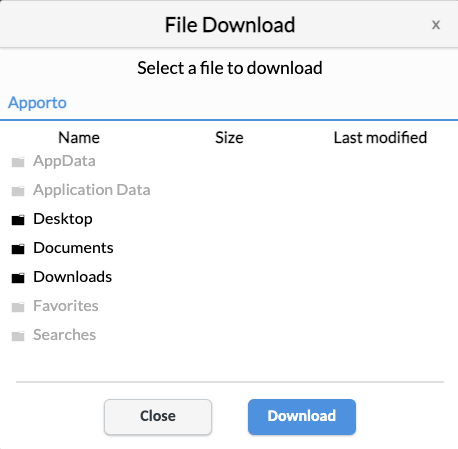Select the Favorites entry
Image resolution: width=458 pixels, height=449 pixels.
[66, 306]
